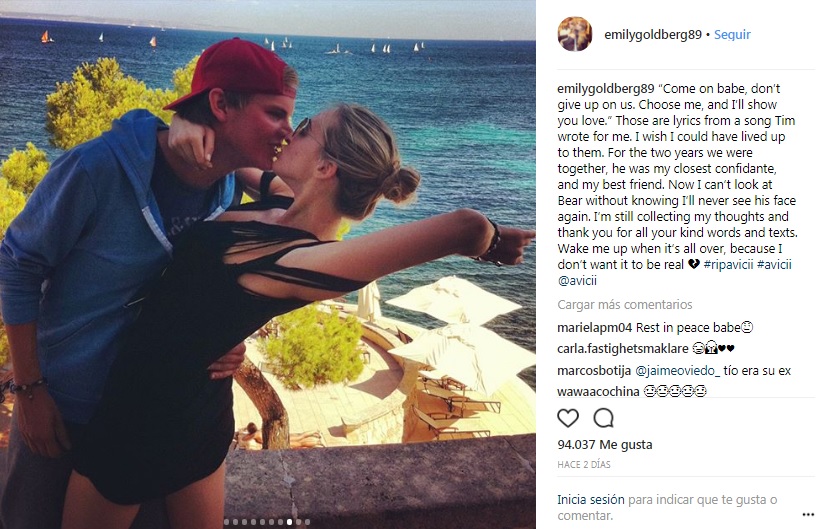Open wawaacochina commenter profile
This screenshot has width=820, height=529.
[x=598, y=392]
